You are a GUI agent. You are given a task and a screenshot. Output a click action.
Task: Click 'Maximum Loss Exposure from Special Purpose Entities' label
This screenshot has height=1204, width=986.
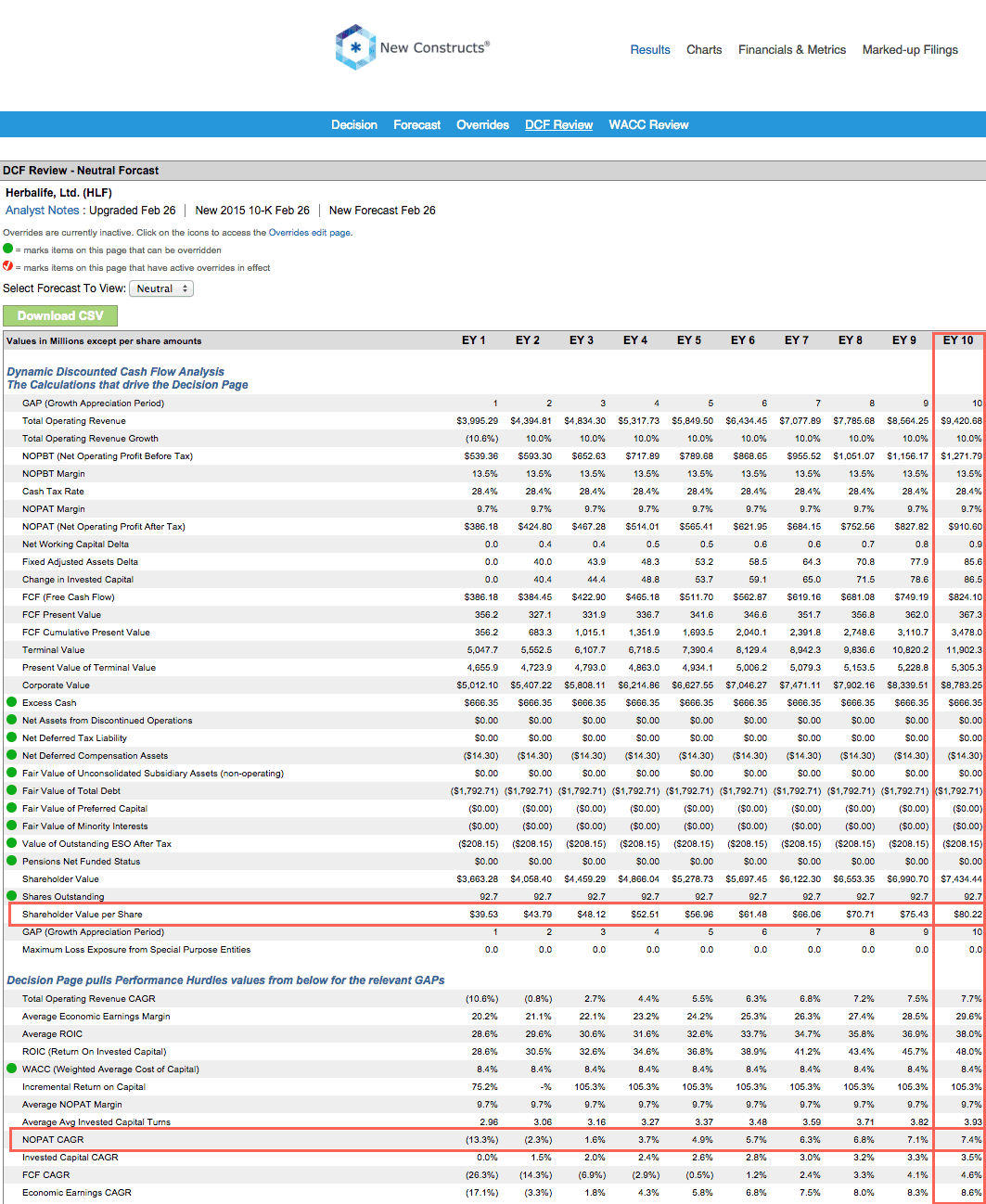coord(136,950)
